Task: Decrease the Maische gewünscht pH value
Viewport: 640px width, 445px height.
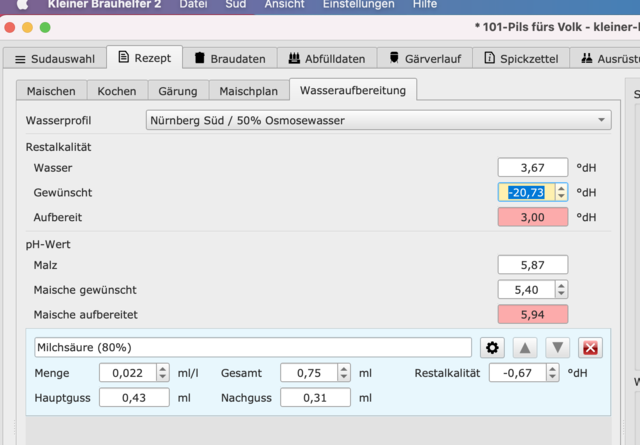Action: [561, 294]
